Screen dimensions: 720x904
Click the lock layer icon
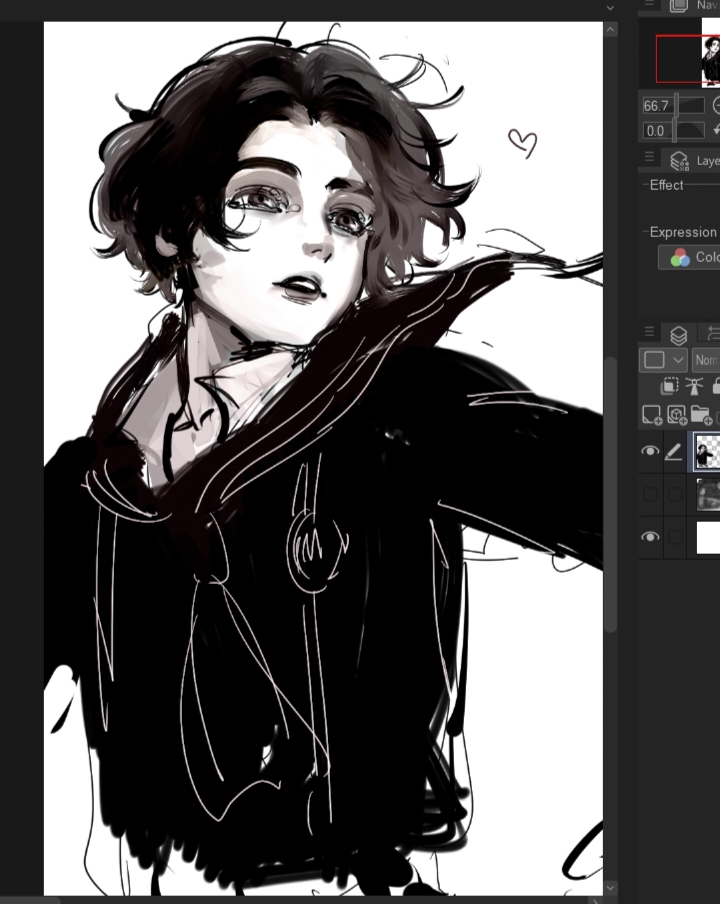(x=715, y=386)
